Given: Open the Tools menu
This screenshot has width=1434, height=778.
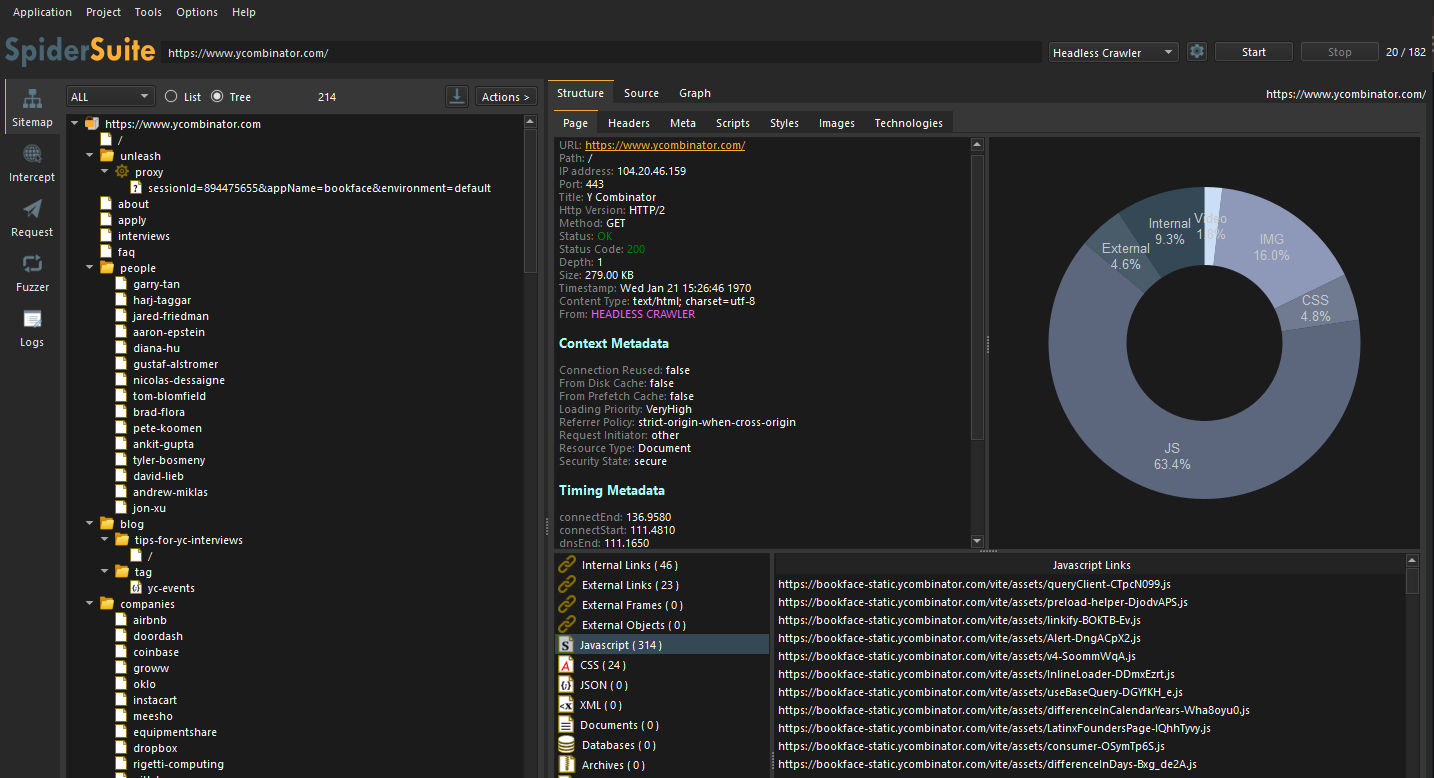Looking at the screenshot, I should click(148, 12).
